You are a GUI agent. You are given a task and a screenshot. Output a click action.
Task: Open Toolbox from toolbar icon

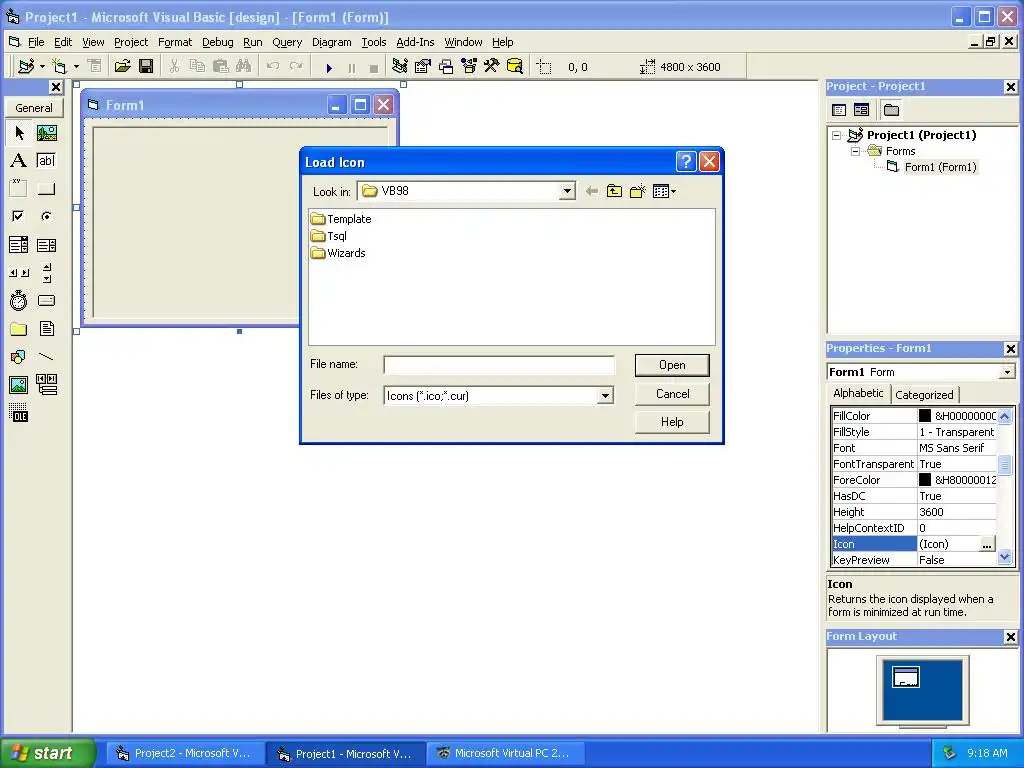click(492, 66)
